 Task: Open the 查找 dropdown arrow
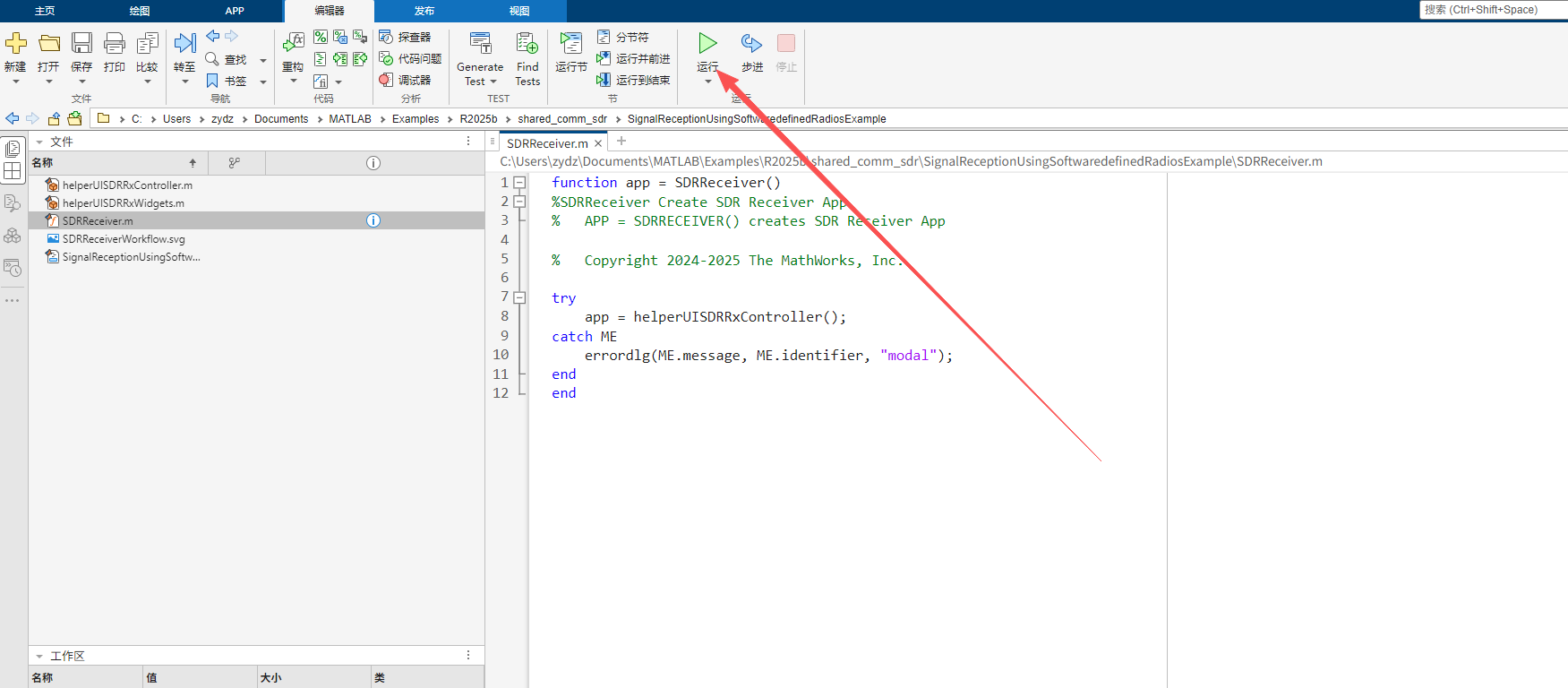coord(263,60)
